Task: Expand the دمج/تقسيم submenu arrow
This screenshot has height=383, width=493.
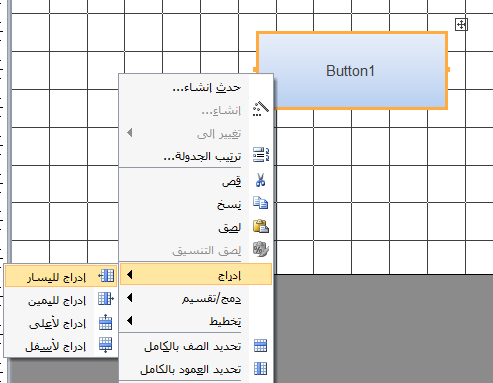Action: pos(130,298)
